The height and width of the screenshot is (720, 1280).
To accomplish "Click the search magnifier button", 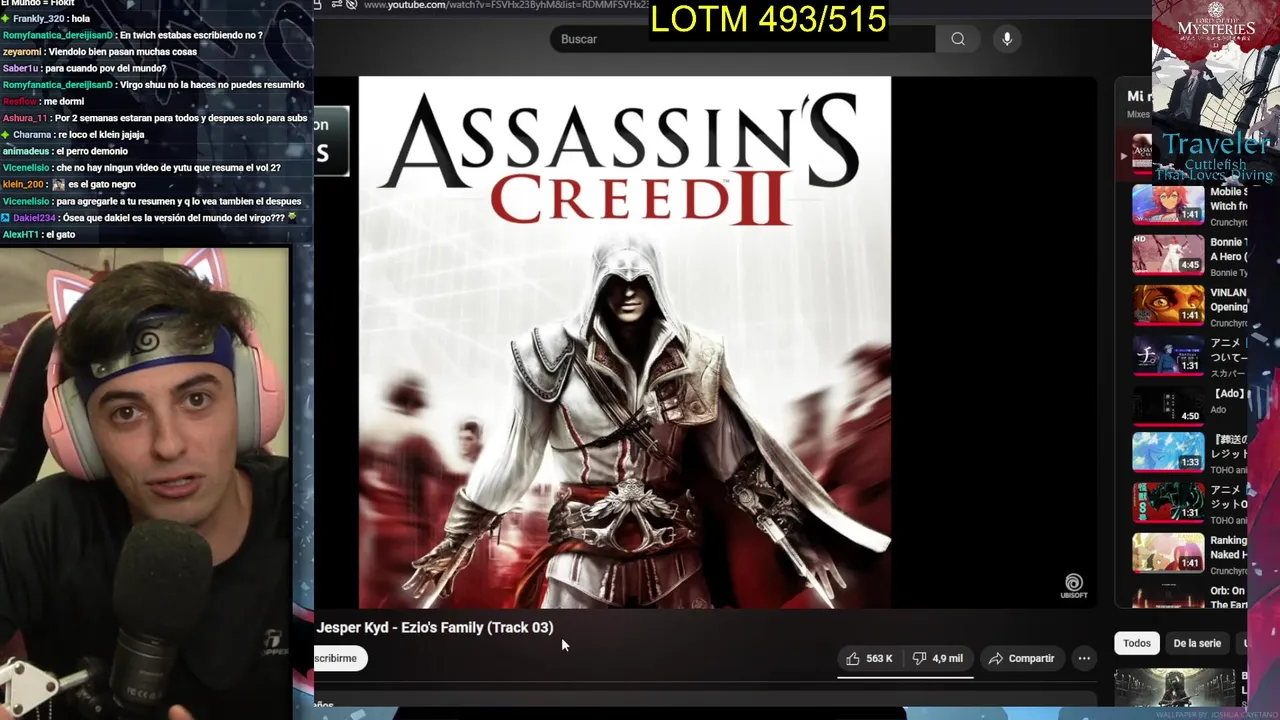I will click(x=958, y=39).
